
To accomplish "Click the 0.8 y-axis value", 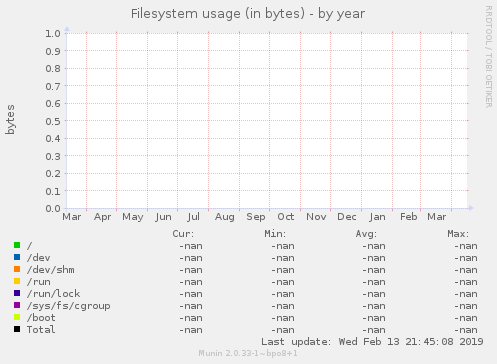I will [x=53, y=68].
